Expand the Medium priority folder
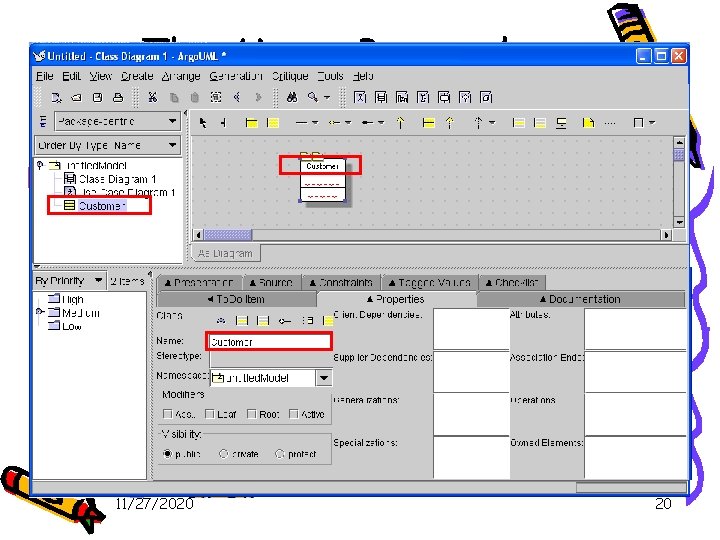This screenshot has height=540, width=720. tap(40, 312)
